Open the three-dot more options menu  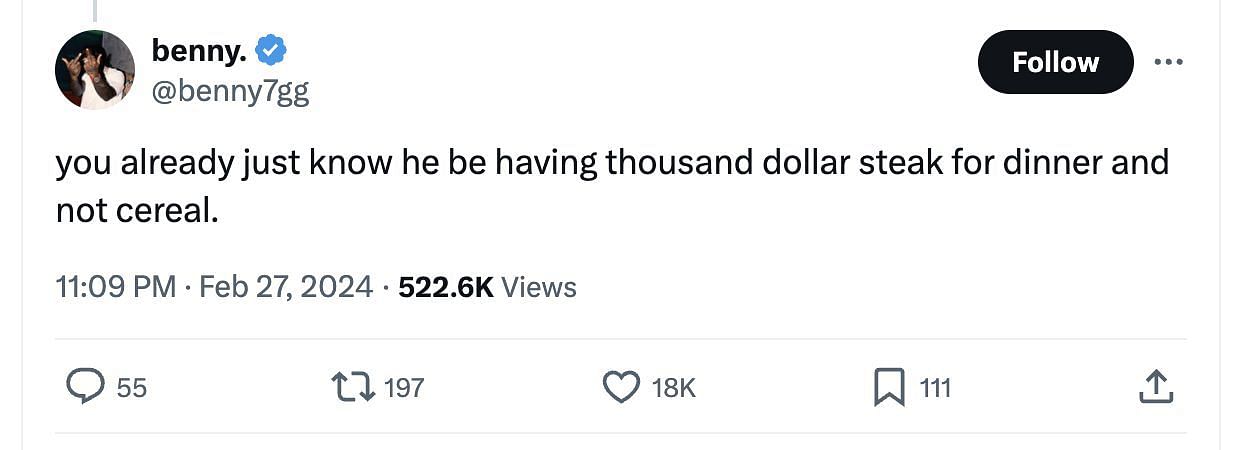1168,62
